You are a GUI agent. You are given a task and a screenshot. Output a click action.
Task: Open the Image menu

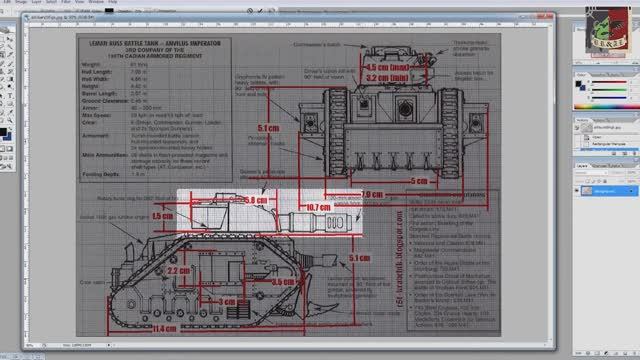point(21,2)
